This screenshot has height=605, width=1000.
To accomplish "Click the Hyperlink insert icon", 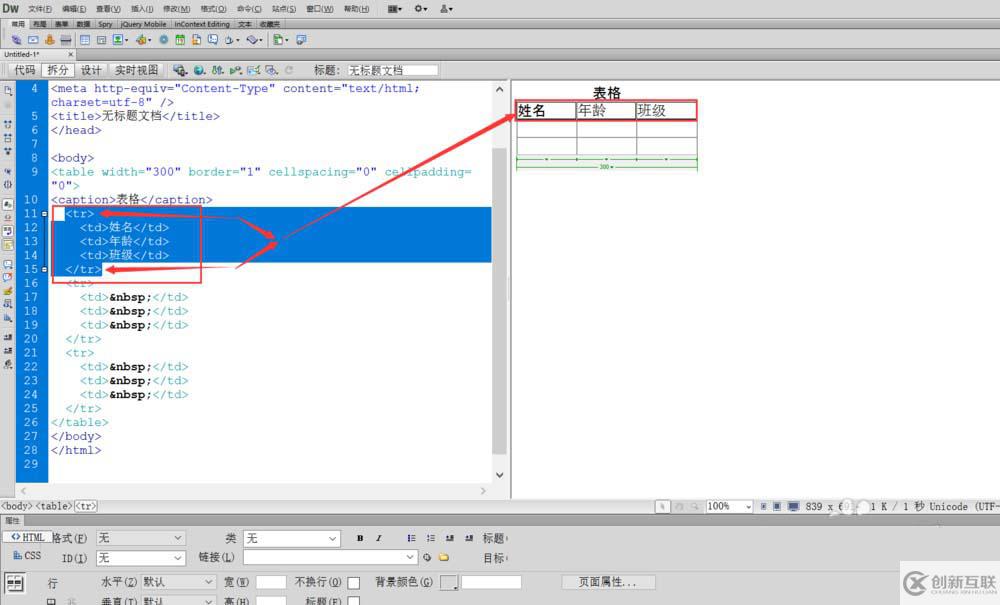I will click(16, 40).
